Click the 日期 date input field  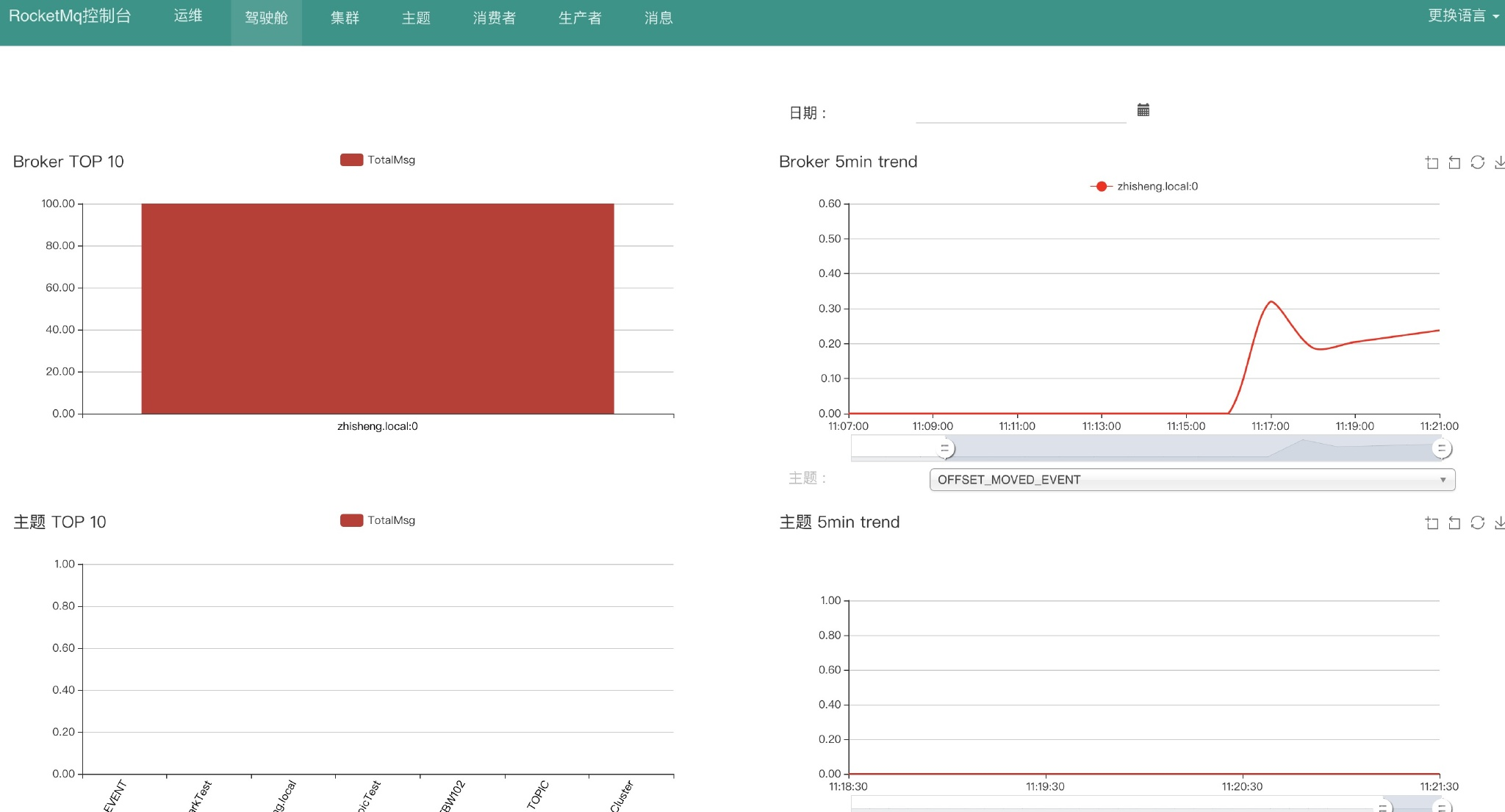pos(1021,112)
